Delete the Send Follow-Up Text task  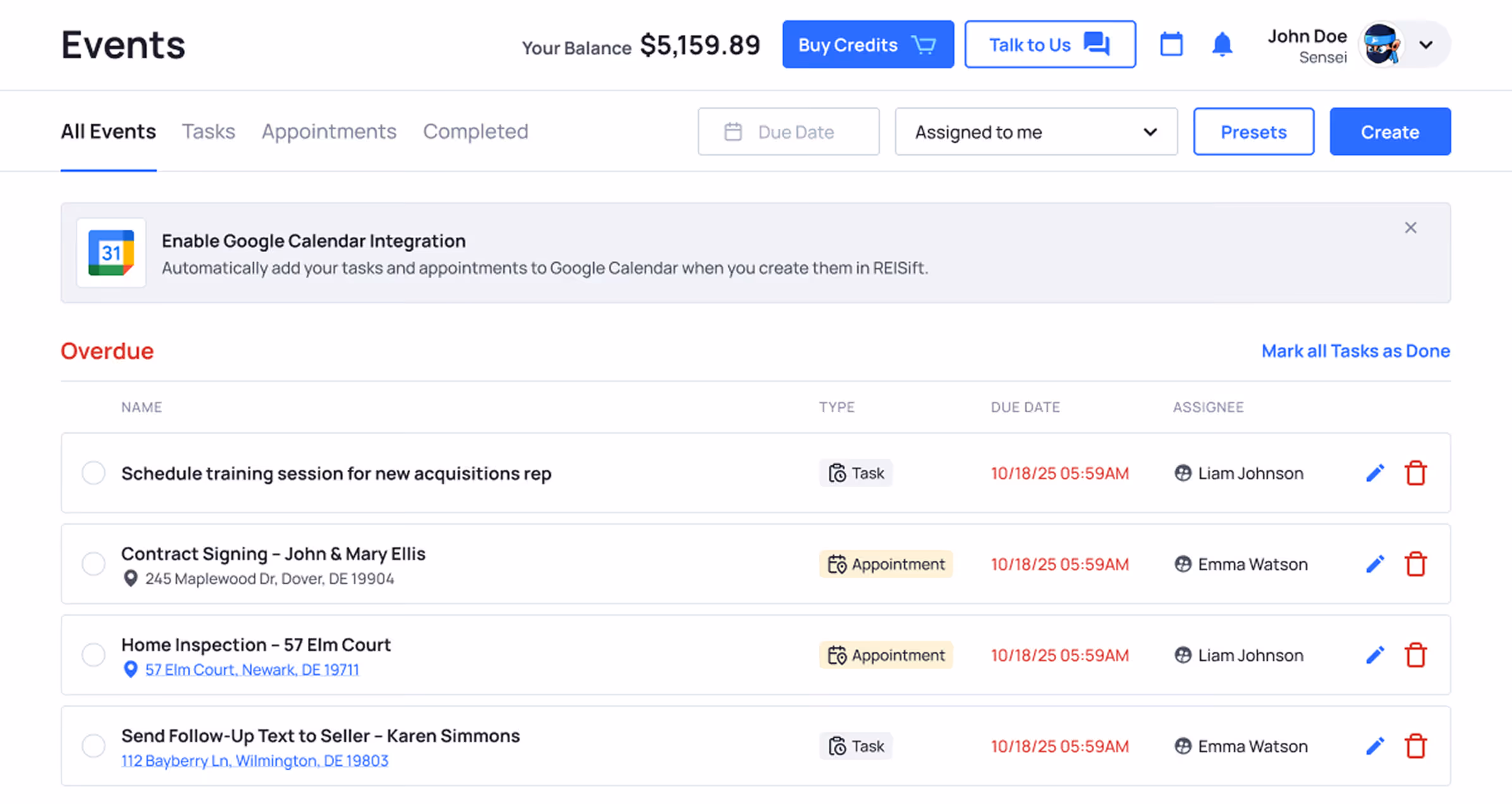(x=1415, y=746)
